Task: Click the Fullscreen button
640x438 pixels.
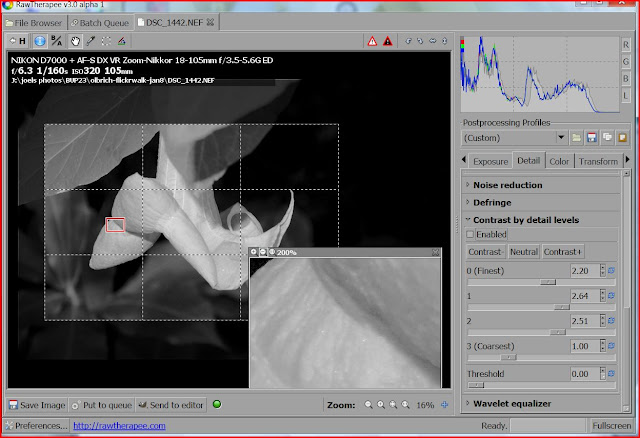Action: tap(611, 426)
